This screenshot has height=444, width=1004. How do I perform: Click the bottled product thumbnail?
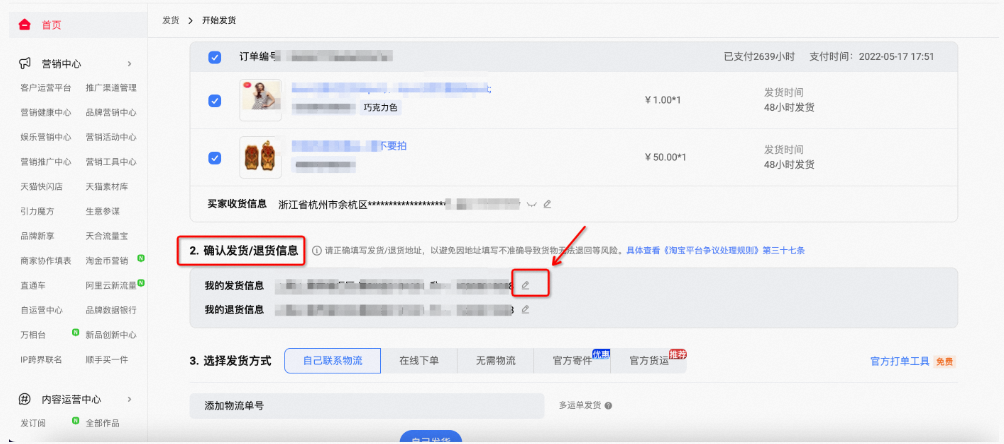point(260,157)
